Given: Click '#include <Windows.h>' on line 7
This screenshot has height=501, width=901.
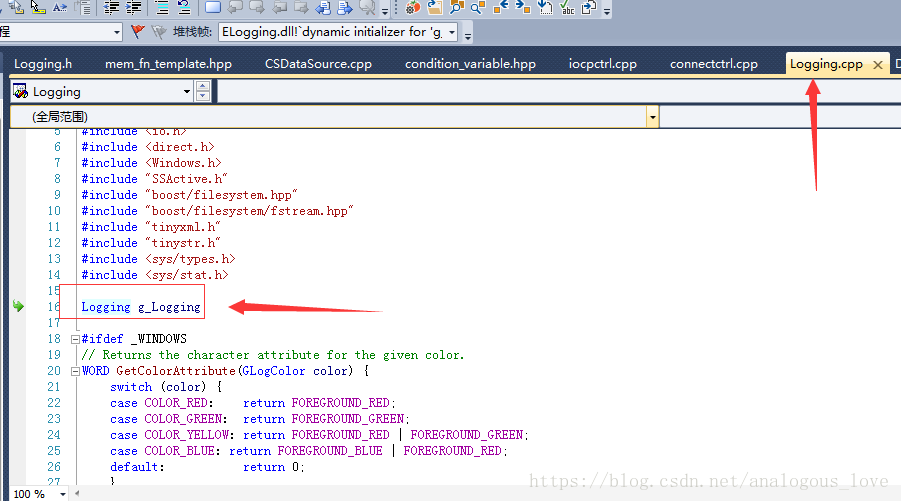Looking at the screenshot, I should point(151,163).
